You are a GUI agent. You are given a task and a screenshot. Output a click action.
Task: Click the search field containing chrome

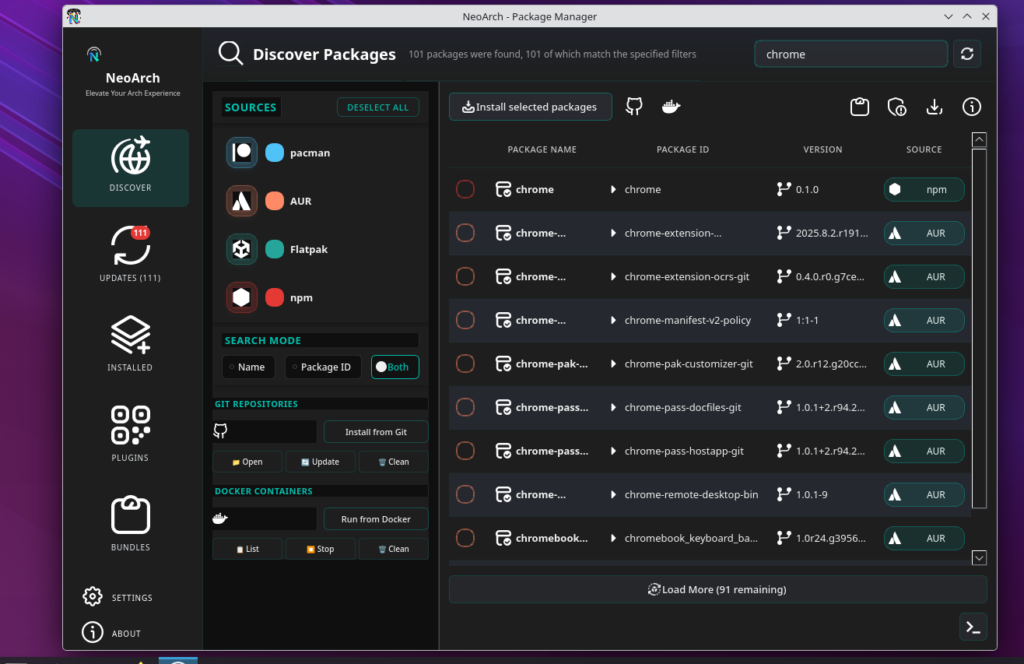850,54
